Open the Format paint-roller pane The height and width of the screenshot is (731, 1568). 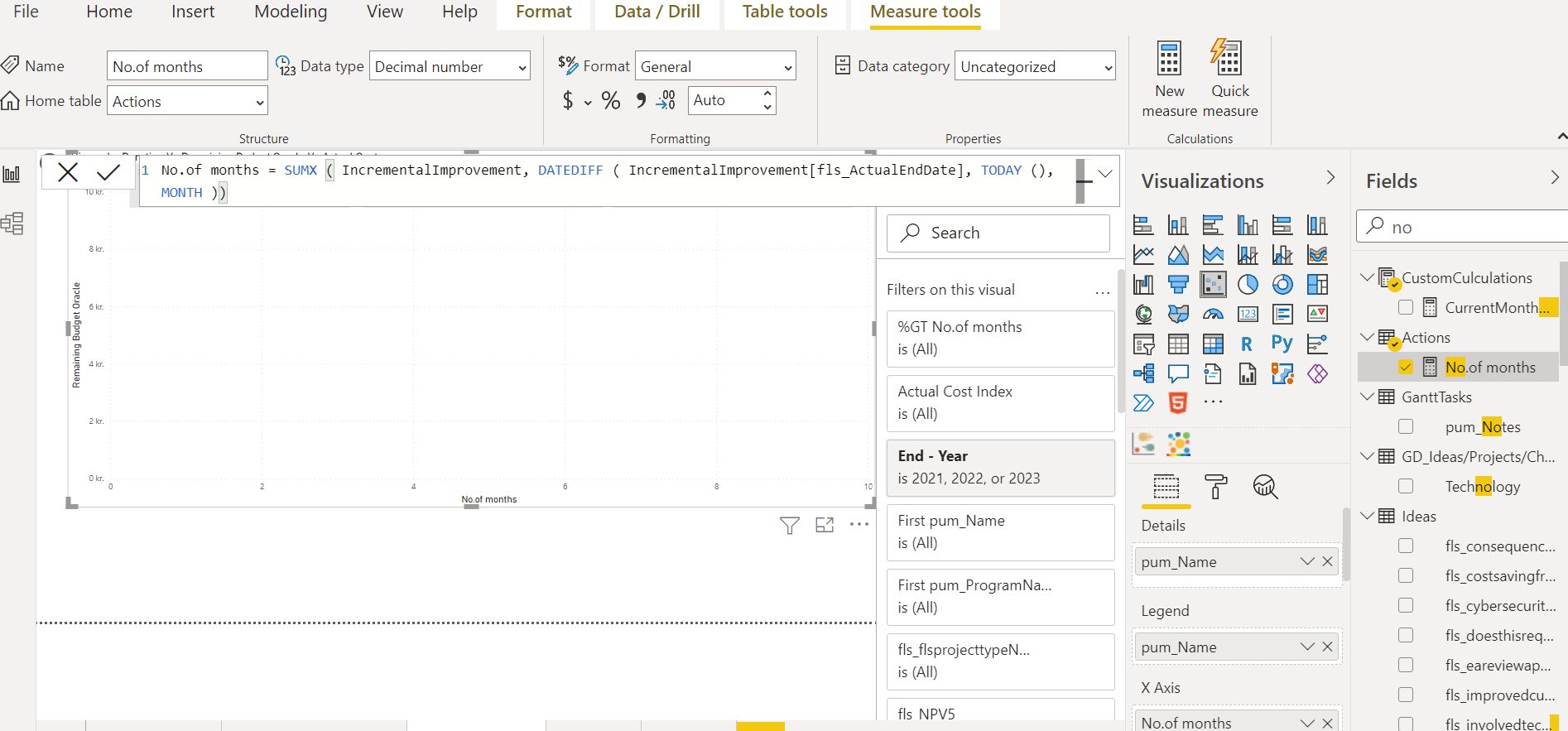[x=1215, y=487]
